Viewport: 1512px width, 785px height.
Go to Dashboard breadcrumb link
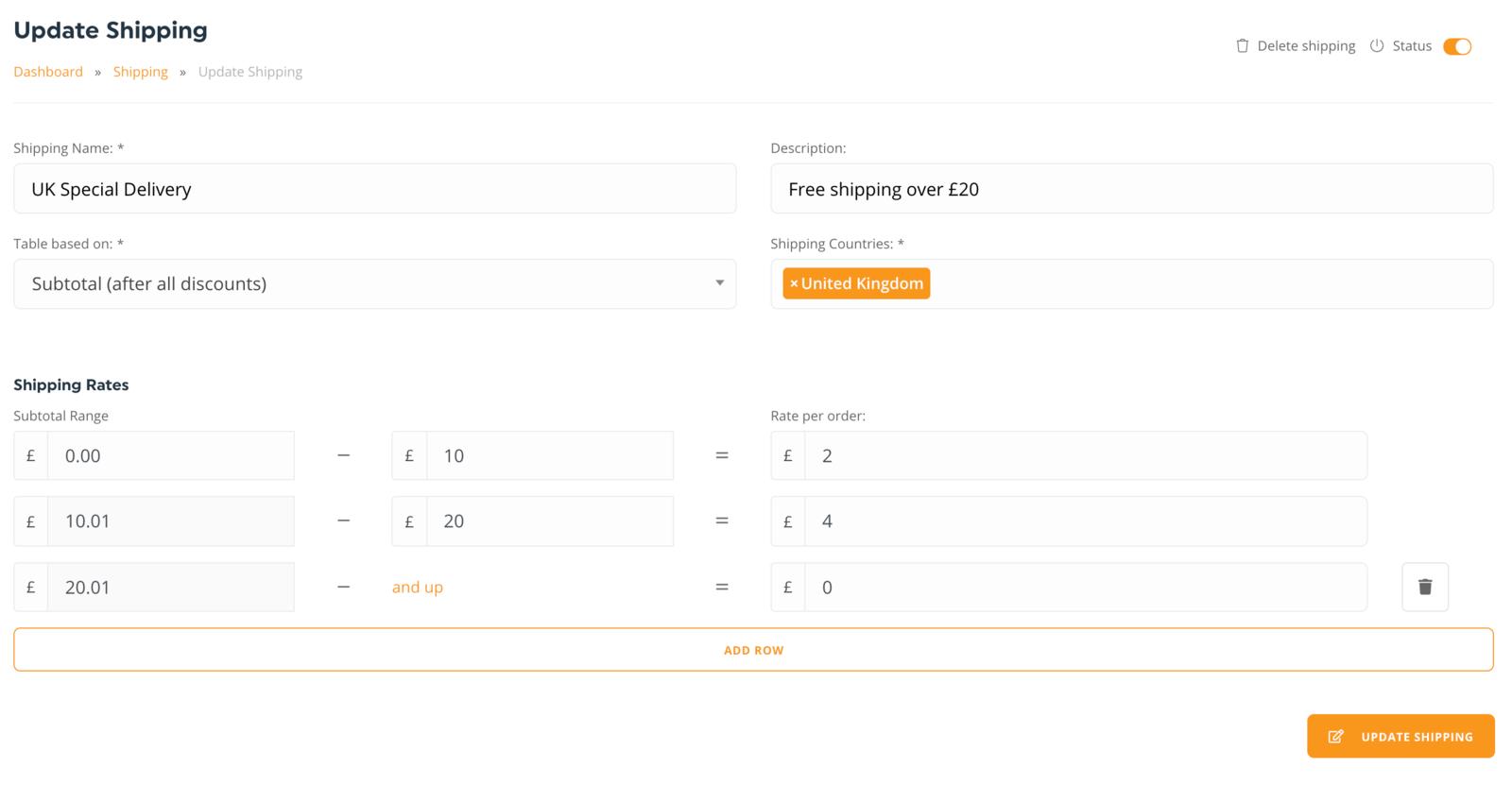point(48,72)
